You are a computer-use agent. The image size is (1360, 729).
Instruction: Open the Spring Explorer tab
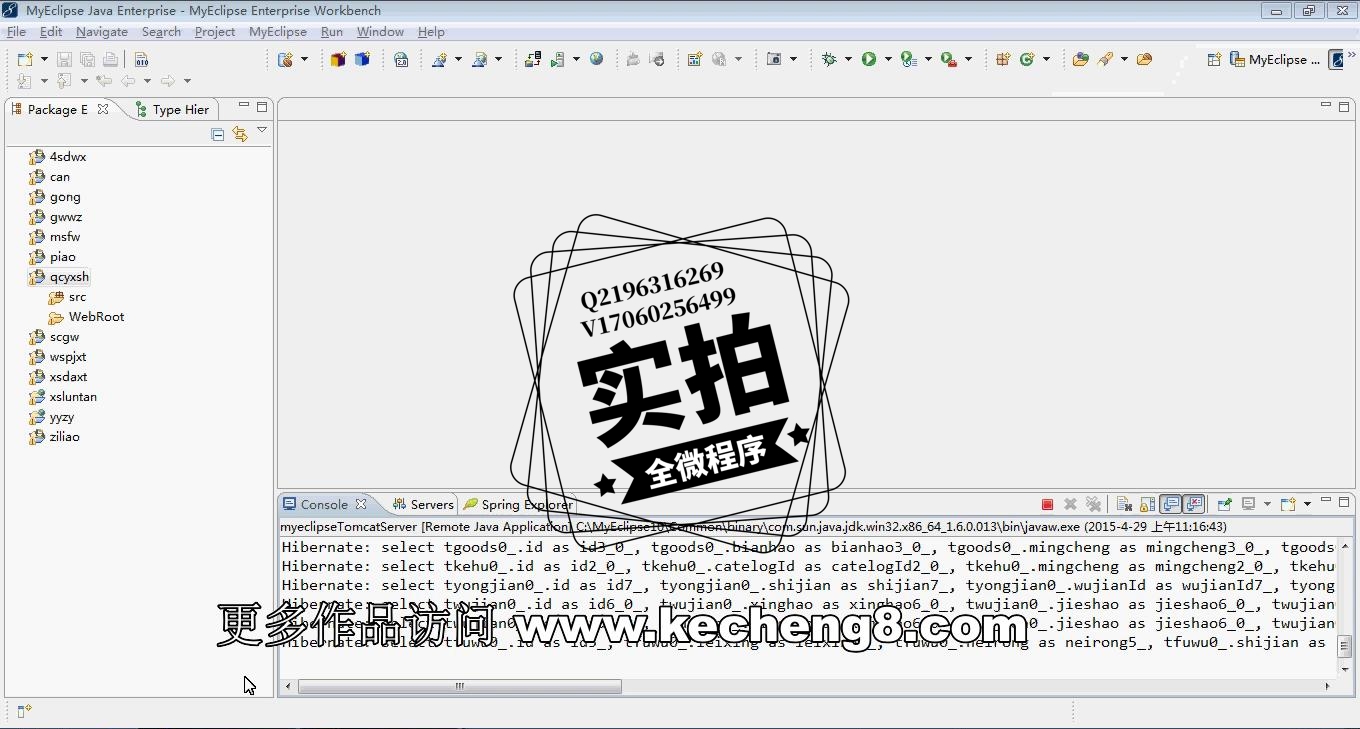point(518,504)
